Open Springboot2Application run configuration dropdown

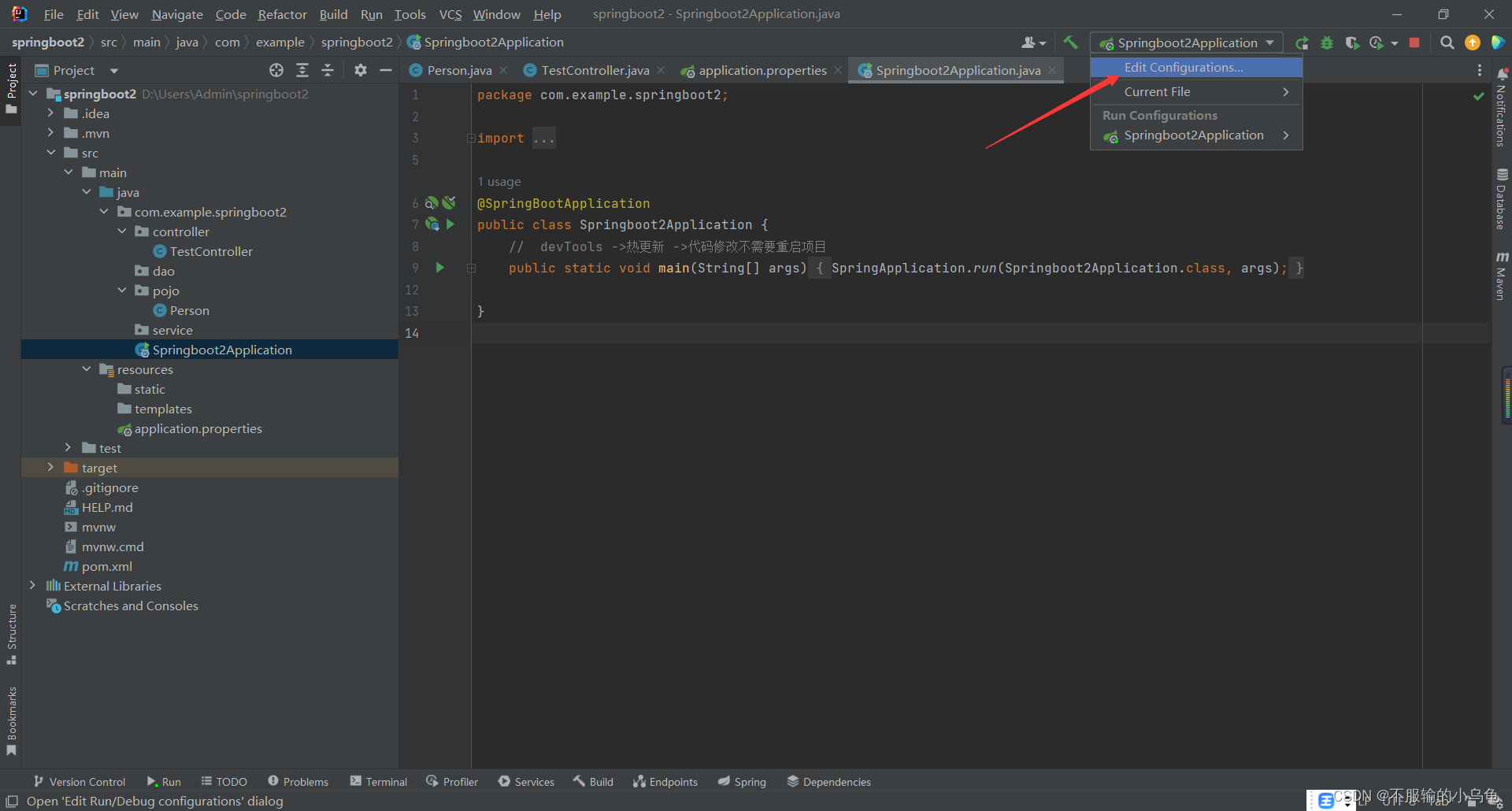point(1187,43)
